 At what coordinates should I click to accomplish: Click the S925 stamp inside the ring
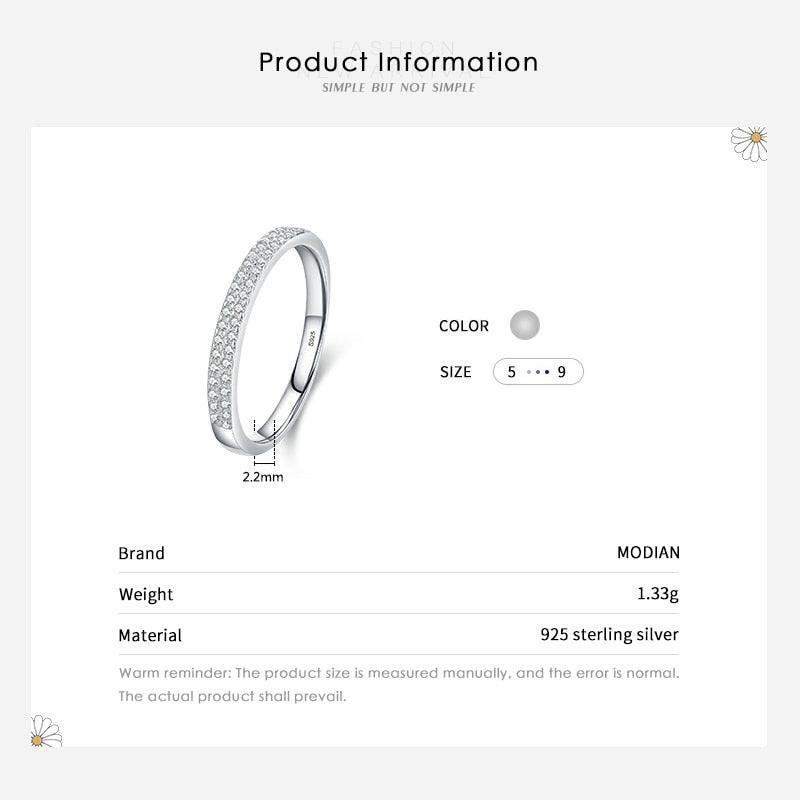pos(313,338)
